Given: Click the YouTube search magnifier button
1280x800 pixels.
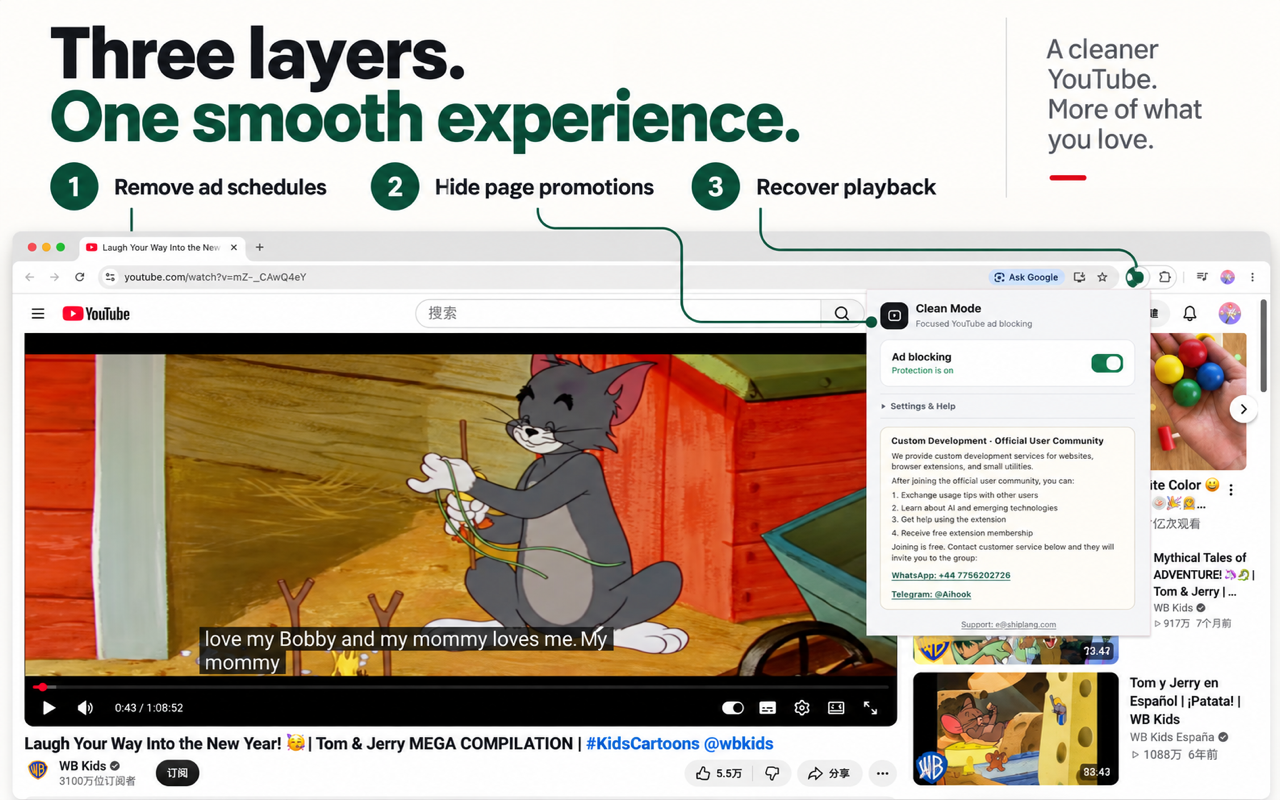Looking at the screenshot, I should click(x=842, y=313).
